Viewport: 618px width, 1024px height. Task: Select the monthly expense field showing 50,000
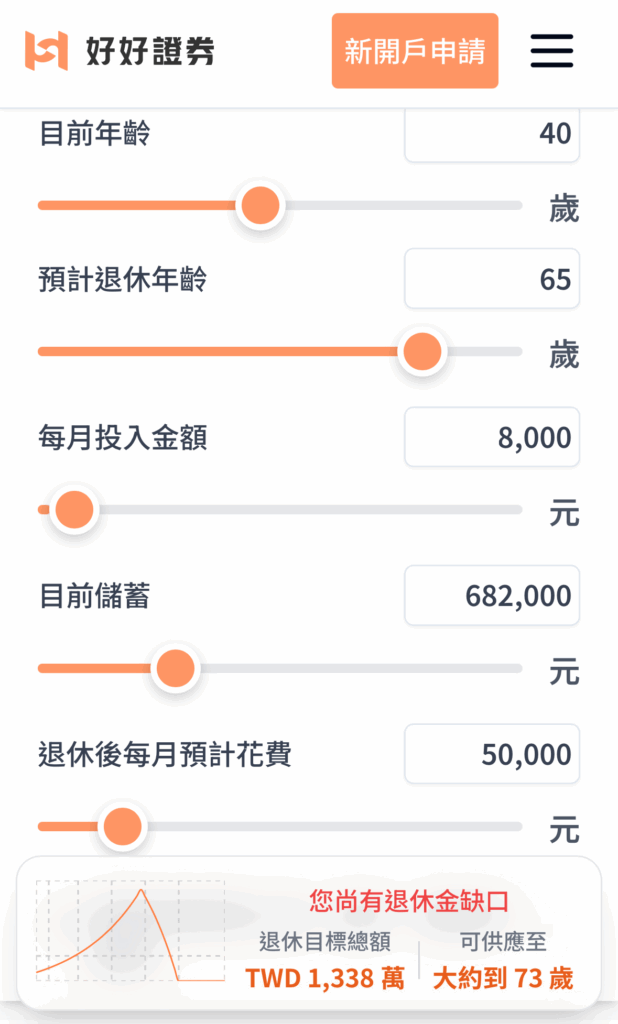[491, 754]
